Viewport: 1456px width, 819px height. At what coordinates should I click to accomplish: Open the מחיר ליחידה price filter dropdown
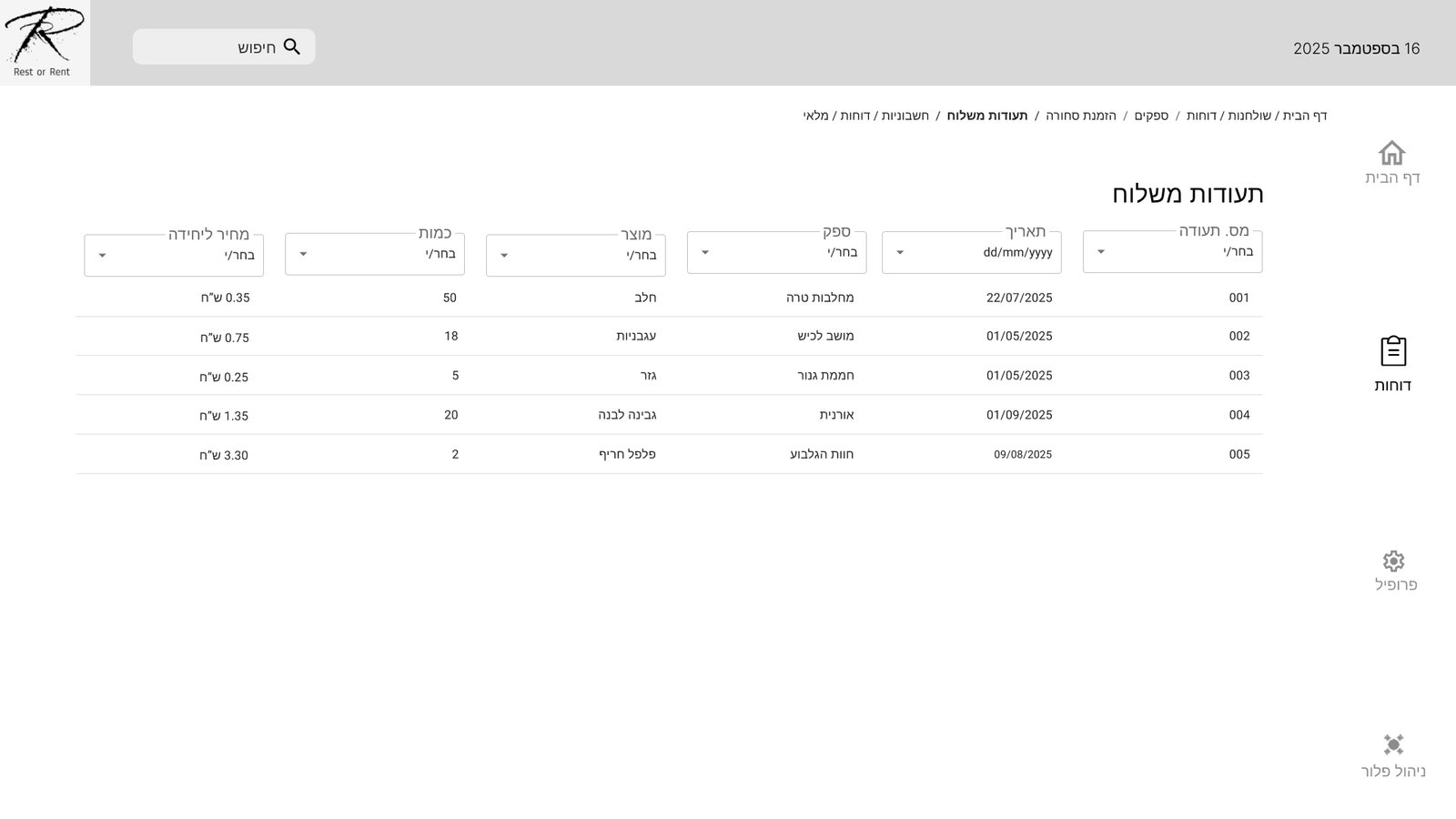[174, 256]
